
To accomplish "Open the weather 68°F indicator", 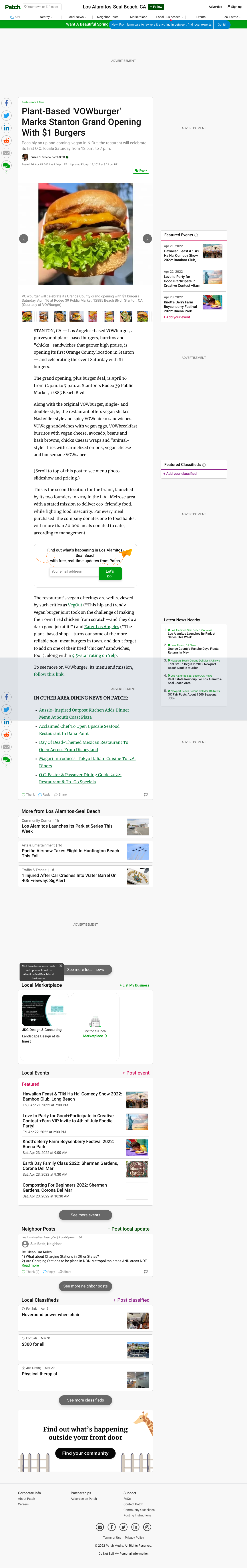I will pyautogui.click(x=16, y=17).
